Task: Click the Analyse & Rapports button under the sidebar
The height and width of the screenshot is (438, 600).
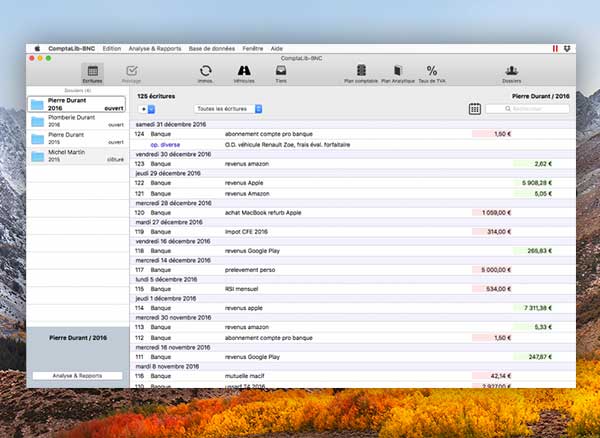Action: click(77, 376)
